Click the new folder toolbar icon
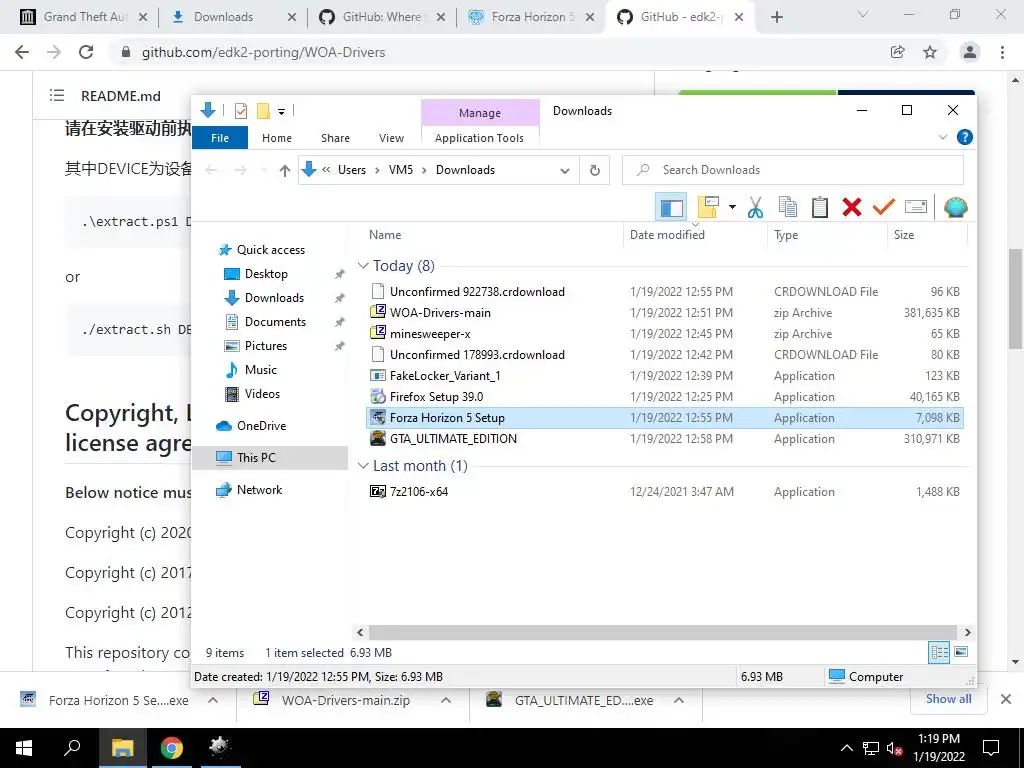The image size is (1024, 768). pyautogui.click(x=708, y=208)
